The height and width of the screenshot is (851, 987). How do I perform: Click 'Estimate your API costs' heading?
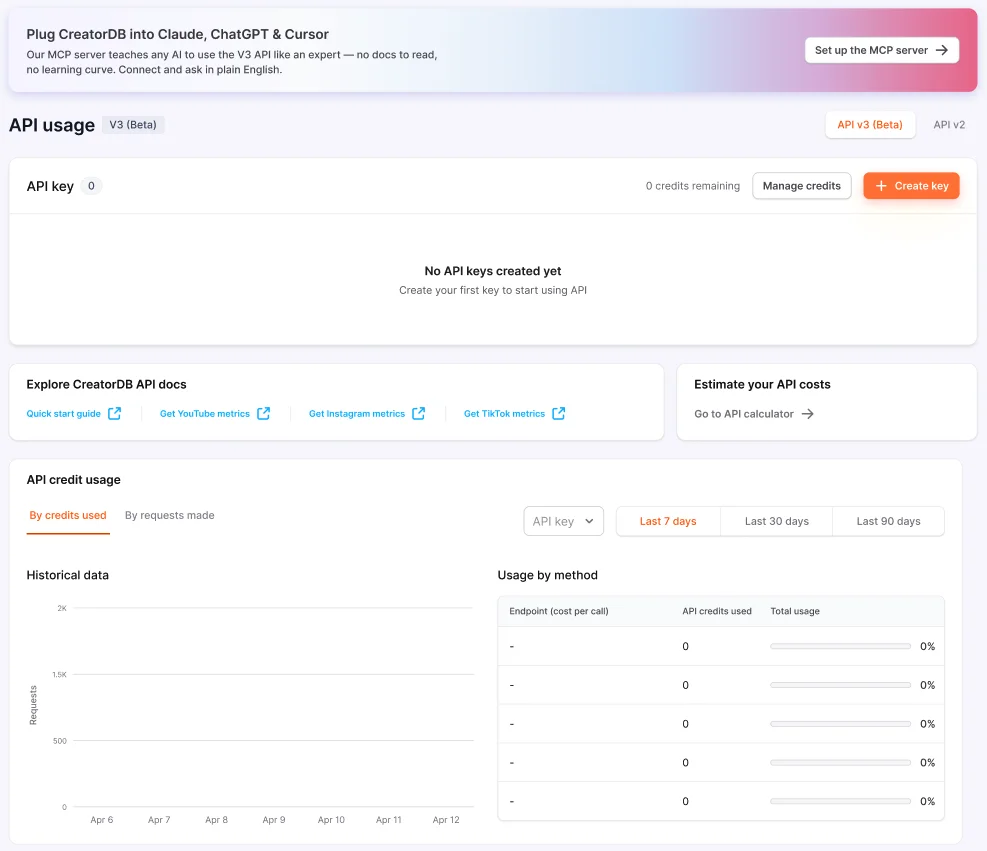(762, 385)
